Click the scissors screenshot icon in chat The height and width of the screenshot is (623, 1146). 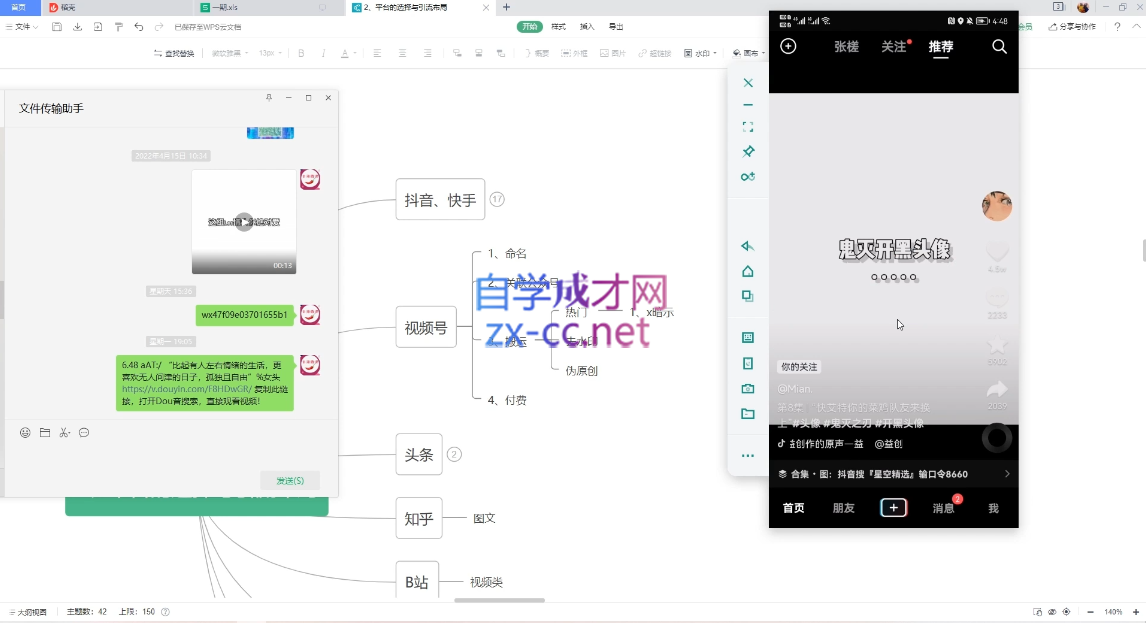[x=64, y=433]
